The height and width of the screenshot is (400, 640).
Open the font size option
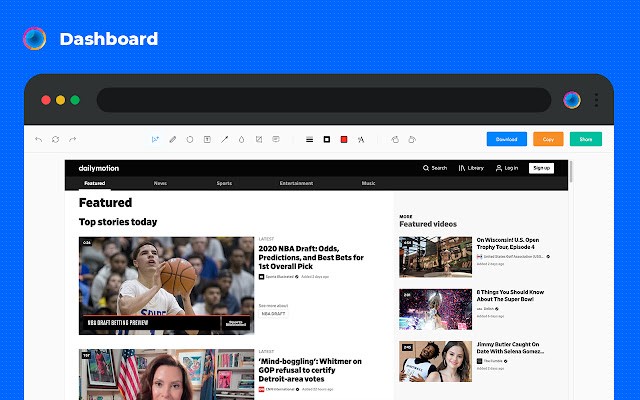coord(361,140)
